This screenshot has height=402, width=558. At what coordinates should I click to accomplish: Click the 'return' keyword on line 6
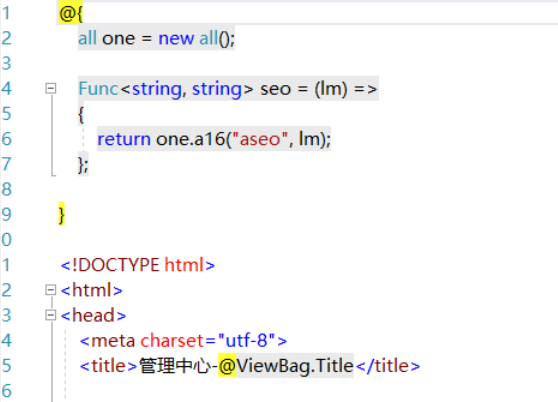click(x=124, y=139)
